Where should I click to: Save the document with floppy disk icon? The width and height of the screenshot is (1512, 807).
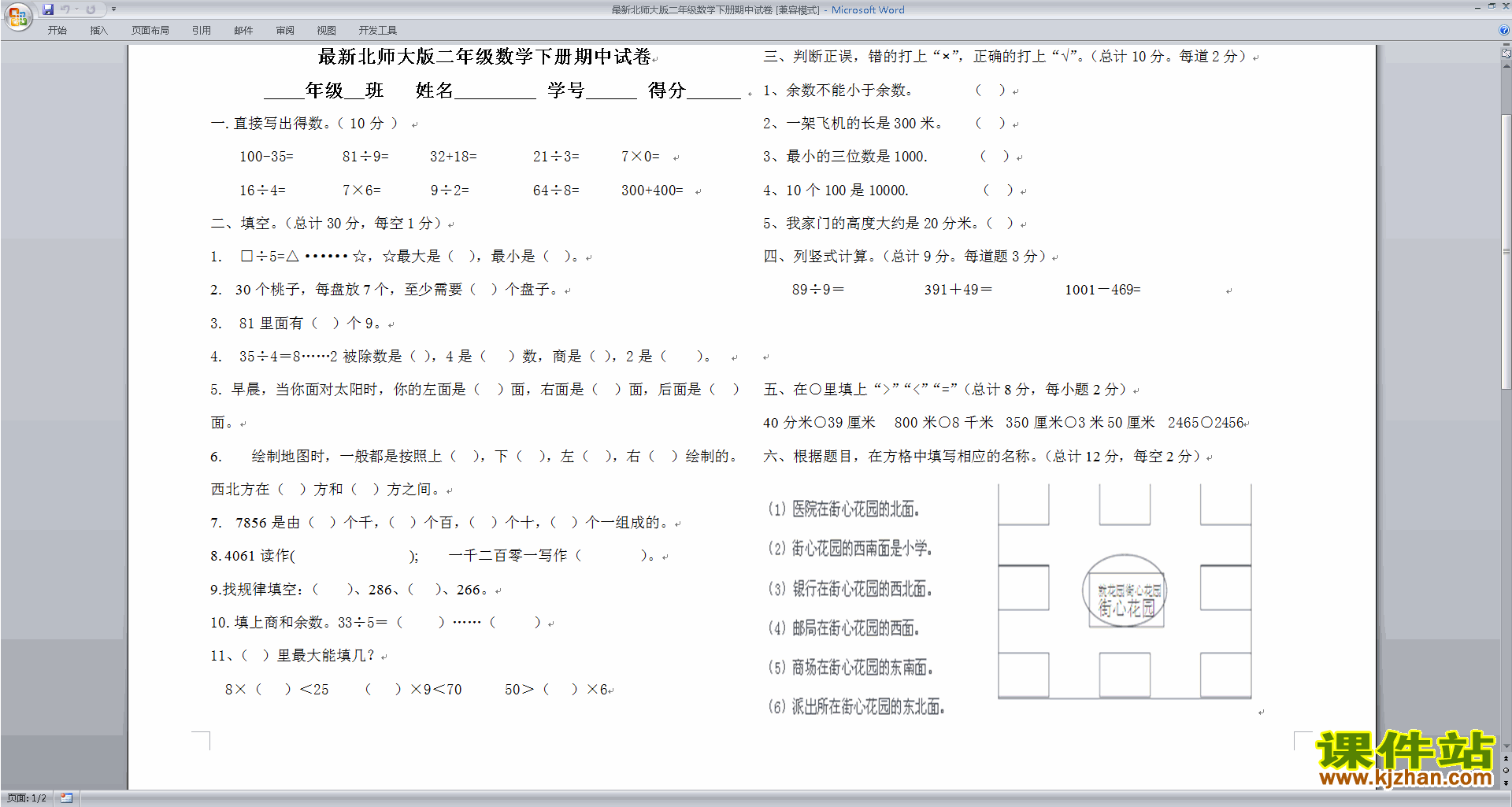[48, 9]
